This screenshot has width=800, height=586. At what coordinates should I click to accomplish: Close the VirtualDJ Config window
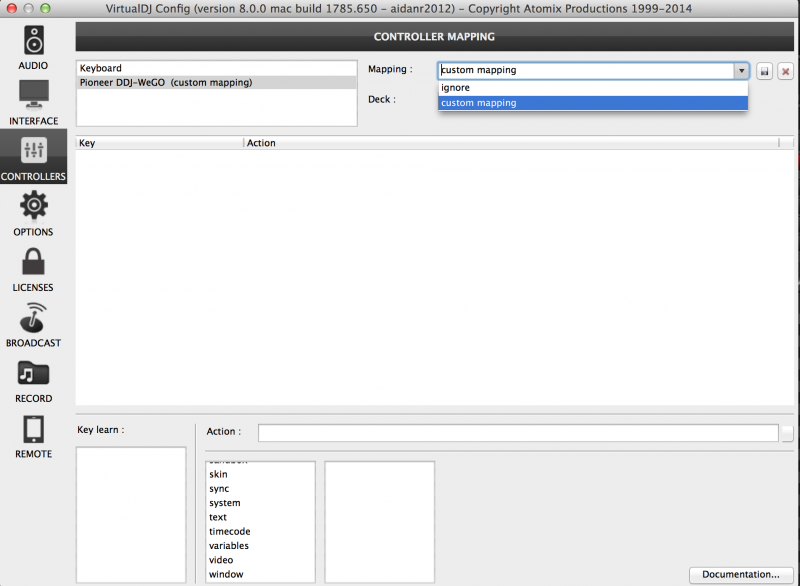11,8
